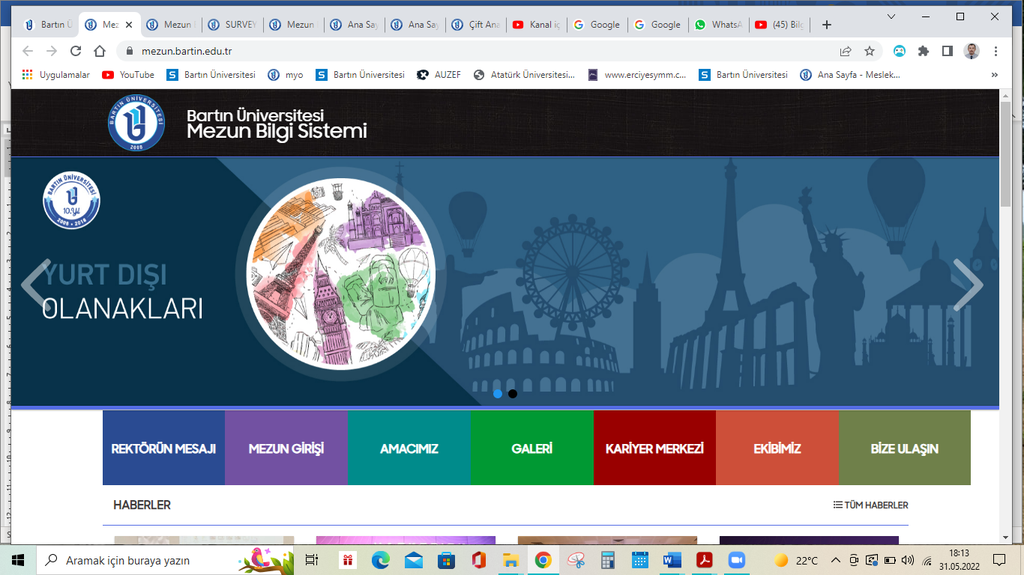Viewport: 1024px width, 575px height.
Task: Click the browser reload page icon
Action: click(75, 51)
